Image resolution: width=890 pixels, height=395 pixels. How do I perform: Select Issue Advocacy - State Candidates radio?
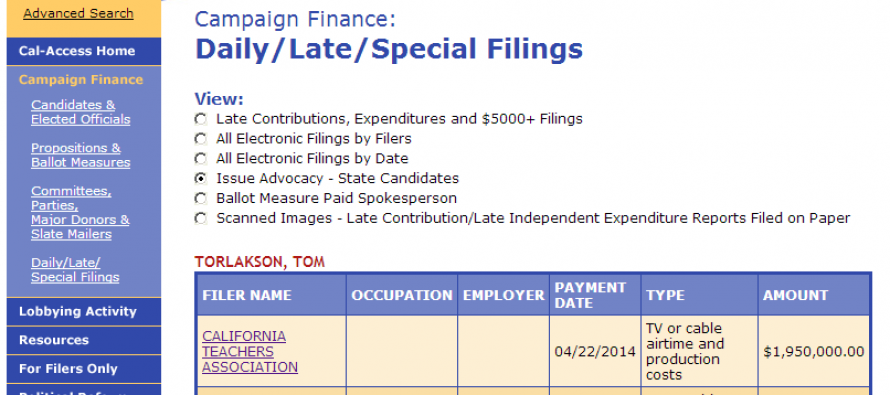tap(200, 179)
